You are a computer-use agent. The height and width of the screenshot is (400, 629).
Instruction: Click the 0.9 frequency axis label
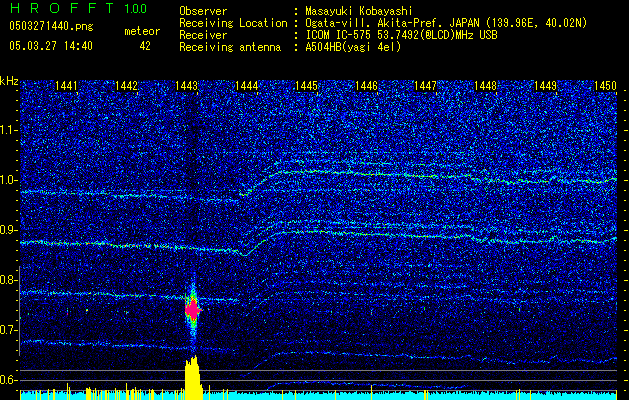7,230
